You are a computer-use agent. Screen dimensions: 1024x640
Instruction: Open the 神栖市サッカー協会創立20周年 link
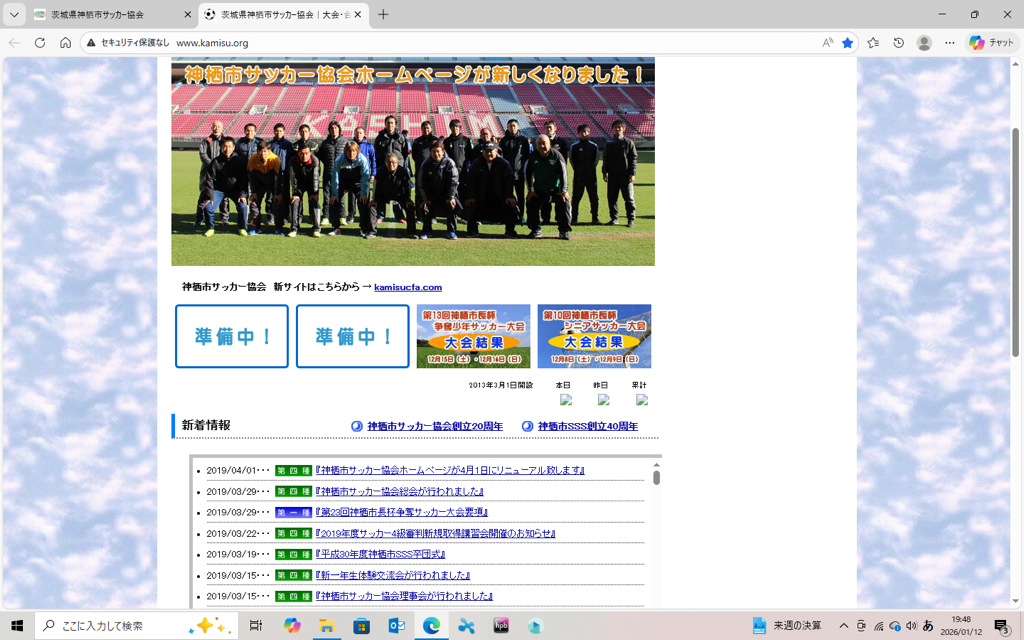tap(435, 426)
